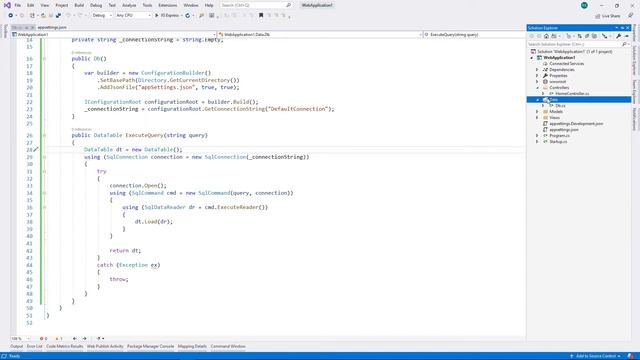This screenshot has width=640, height=360.
Task: Open the zoom percentage dropdown
Action: tap(20, 338)
